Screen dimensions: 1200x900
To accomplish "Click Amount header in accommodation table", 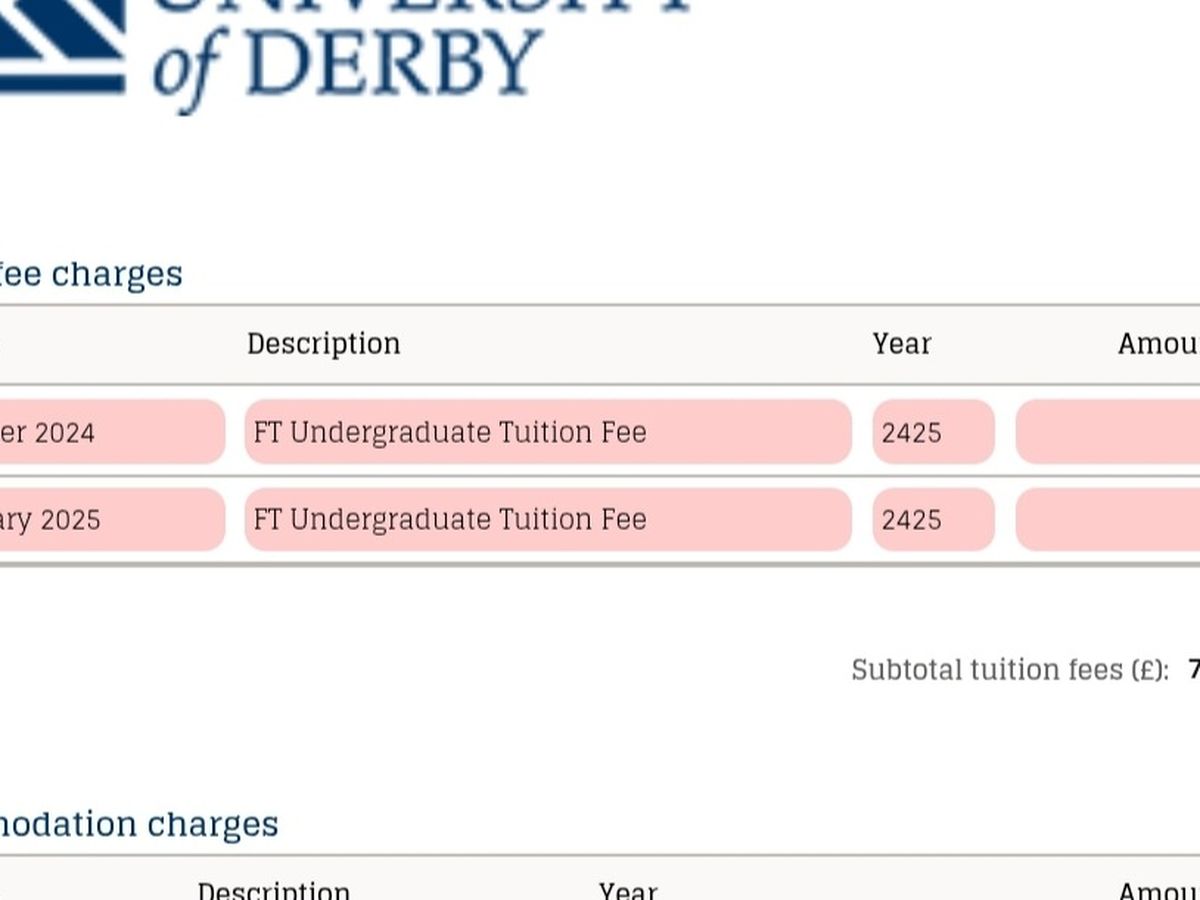I will (x=1158, y=890).
